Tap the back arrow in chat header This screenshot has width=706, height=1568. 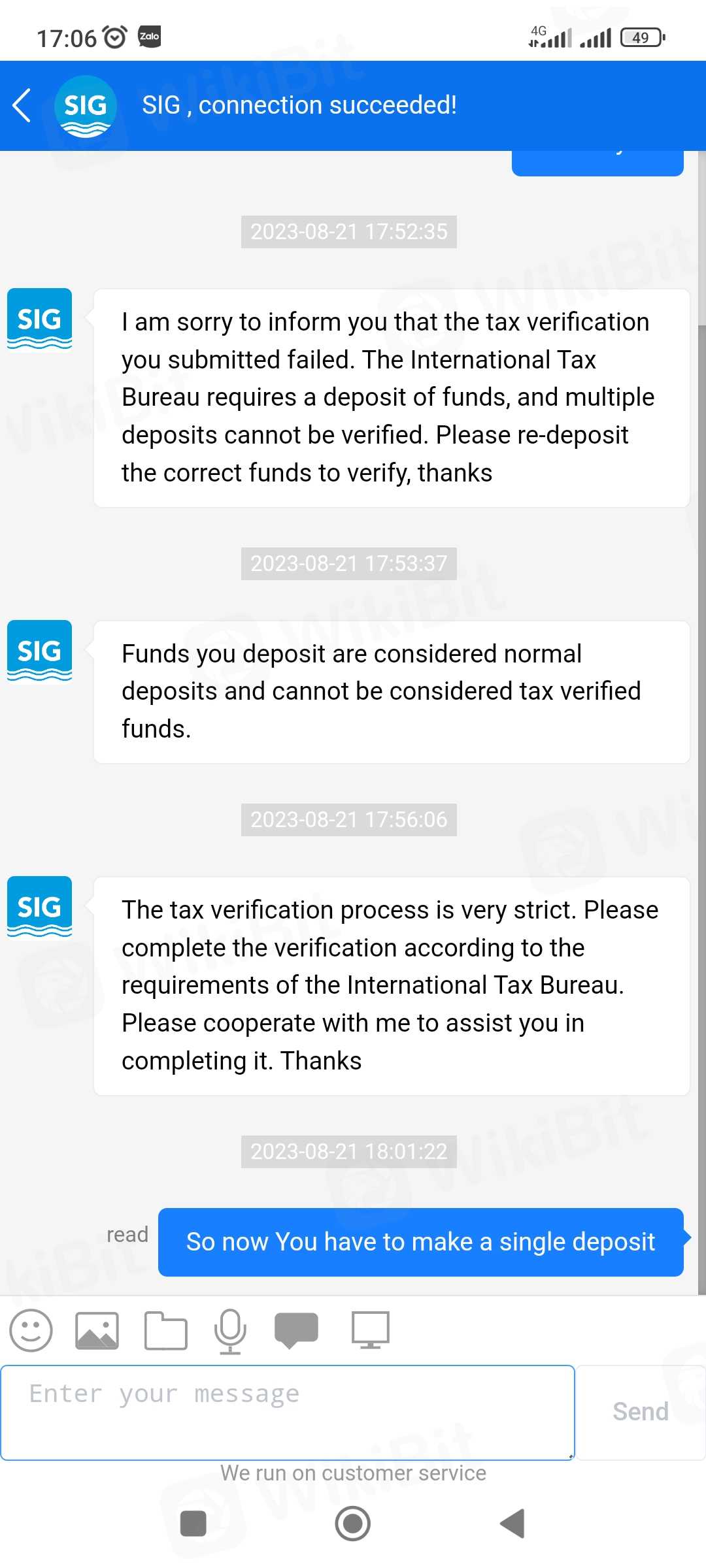[x=22, y=106]
